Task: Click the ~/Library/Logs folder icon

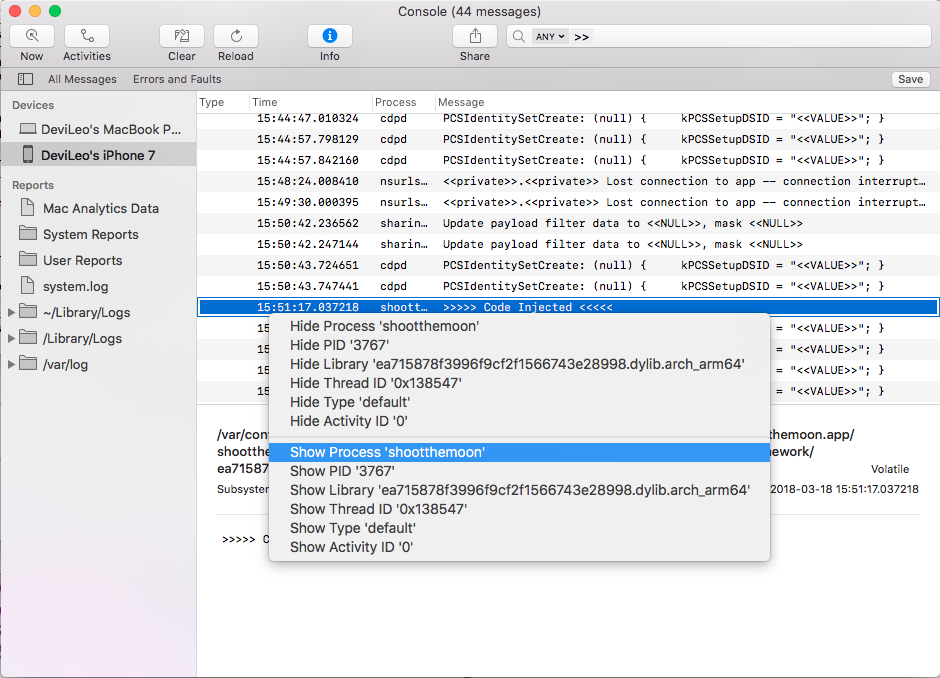Action: pyautogui.click(x=28, y=311)
